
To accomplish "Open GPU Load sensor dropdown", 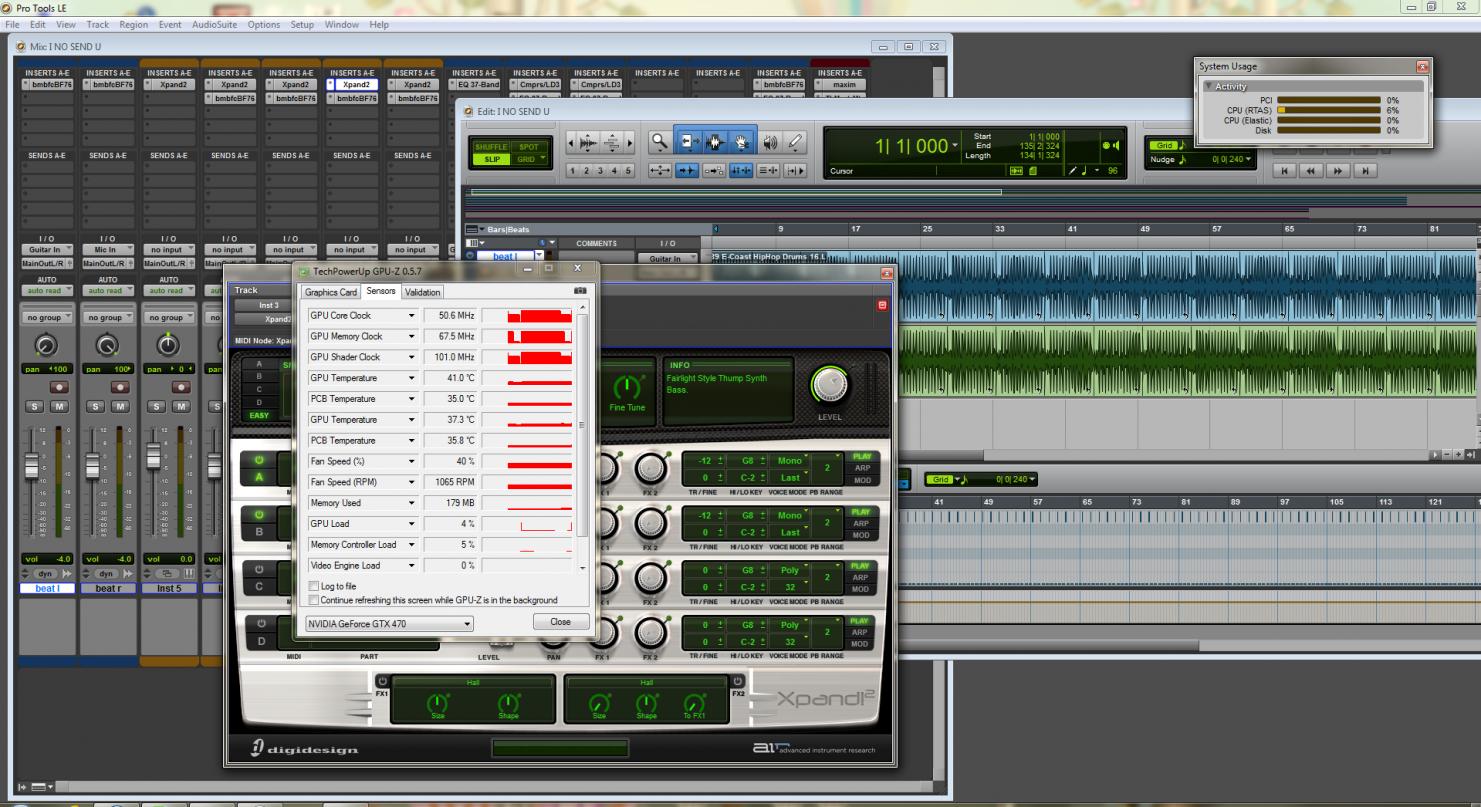I will click(412, 524).
